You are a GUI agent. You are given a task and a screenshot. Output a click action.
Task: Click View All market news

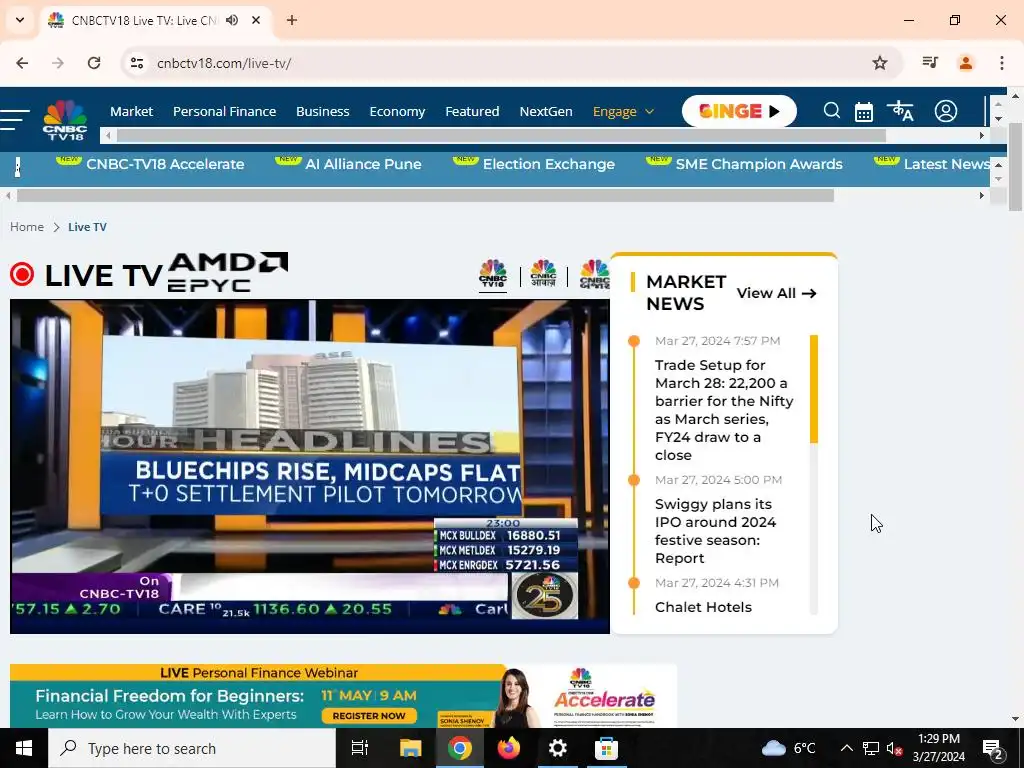pyautogui.click(x=776, y=293)
